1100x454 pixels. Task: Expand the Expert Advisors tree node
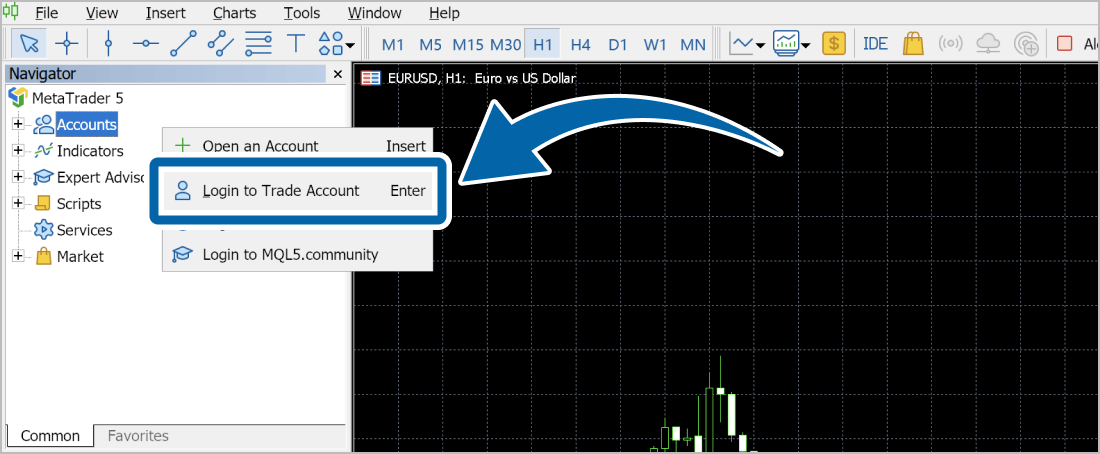pyautogui.click(x=18, y=177)
